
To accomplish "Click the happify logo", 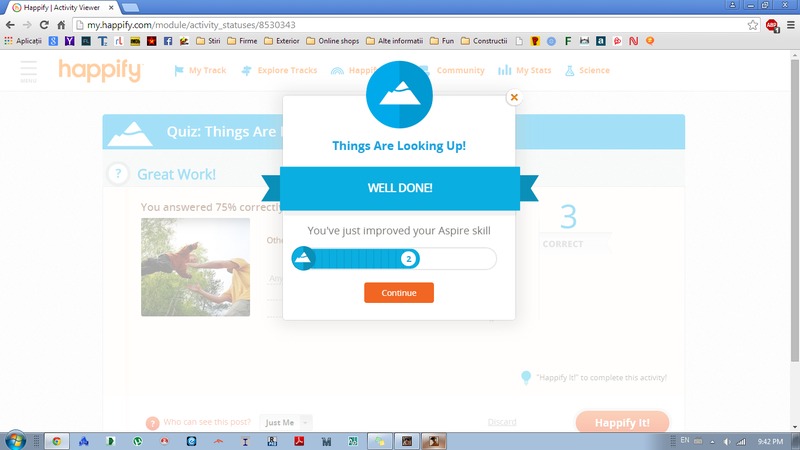I will pyautogui.click(x=101, y=70).
